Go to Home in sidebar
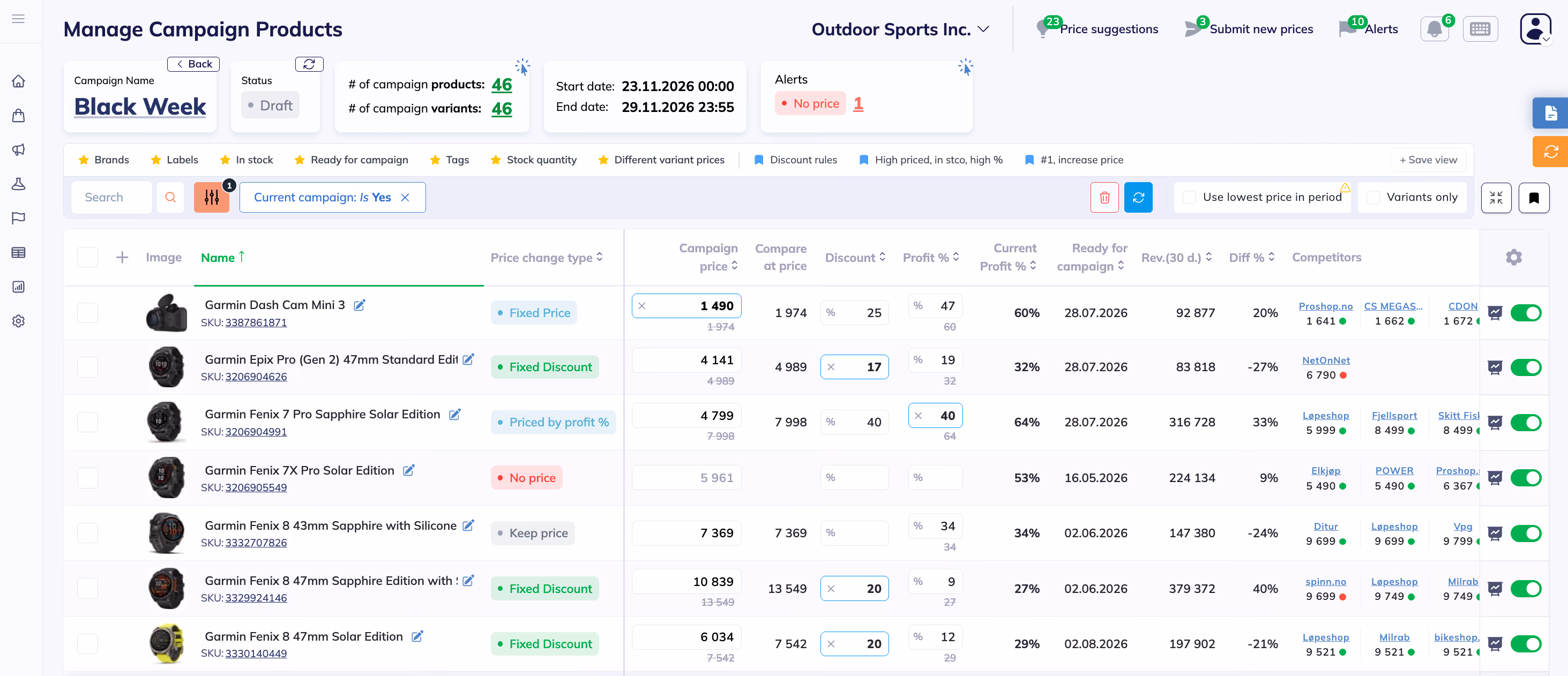Screen dimensions: 1568x676 pos(18,81)
